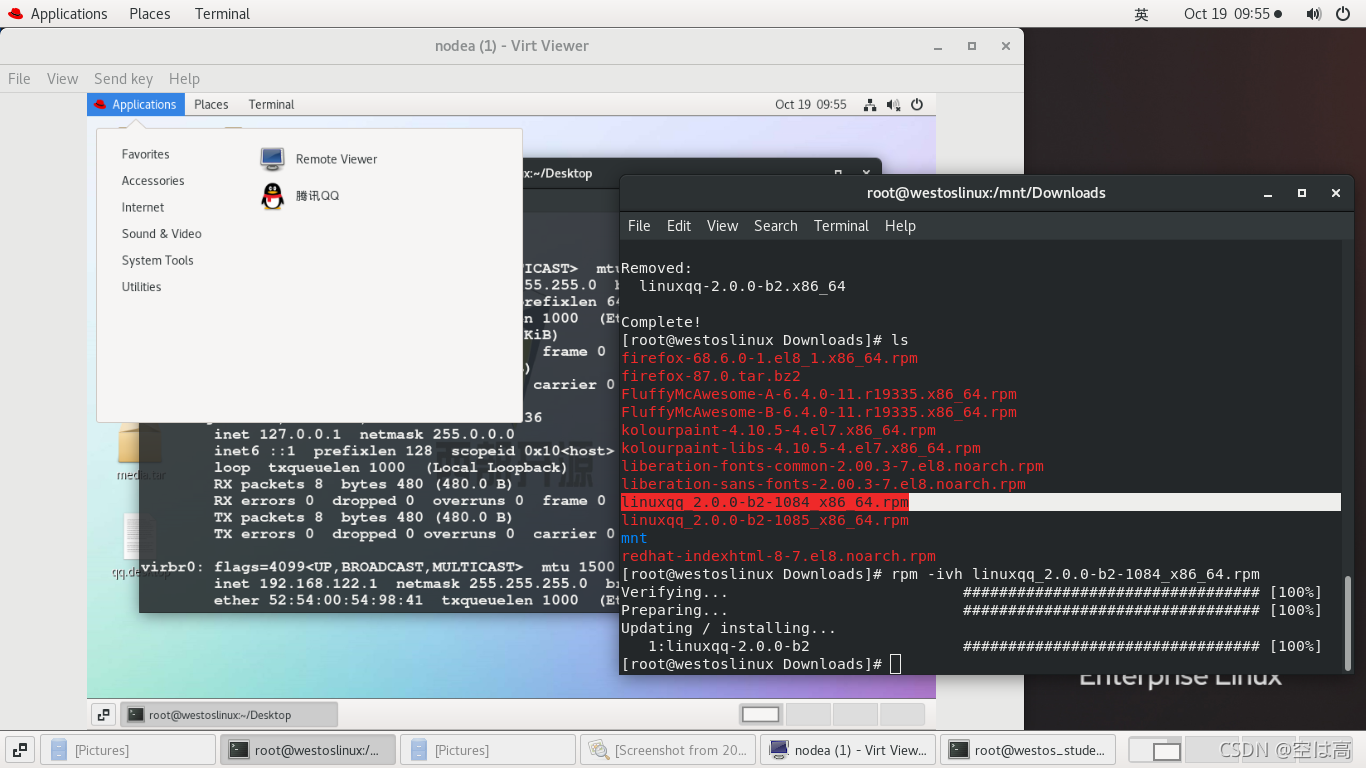Click redhat-indexhtml rpm filename
This screenshot has height=768, width=1366.
778,556
